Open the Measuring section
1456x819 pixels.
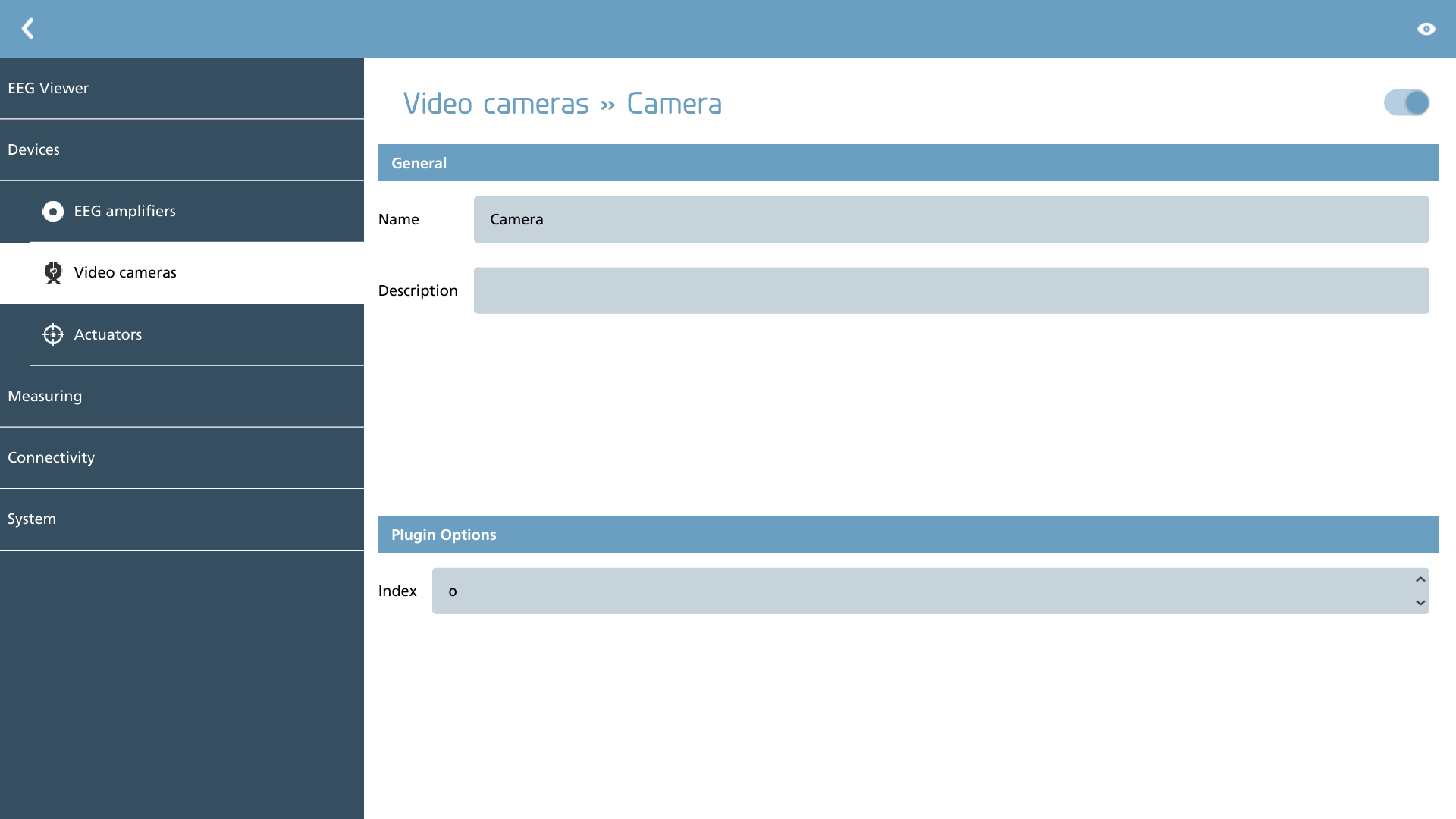point(182,396)
